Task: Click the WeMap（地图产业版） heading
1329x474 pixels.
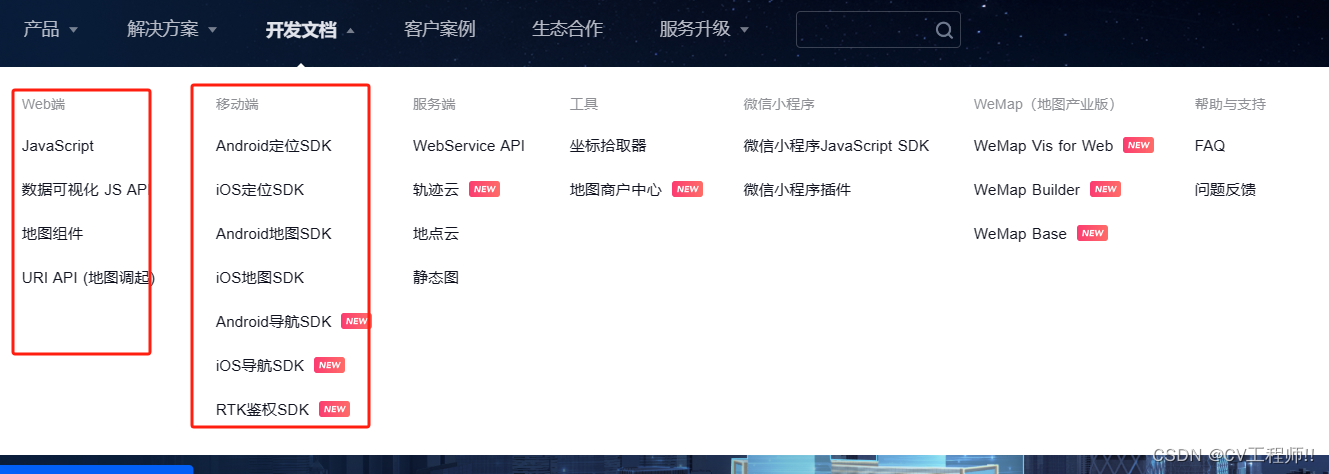Action: (1044, 104)
